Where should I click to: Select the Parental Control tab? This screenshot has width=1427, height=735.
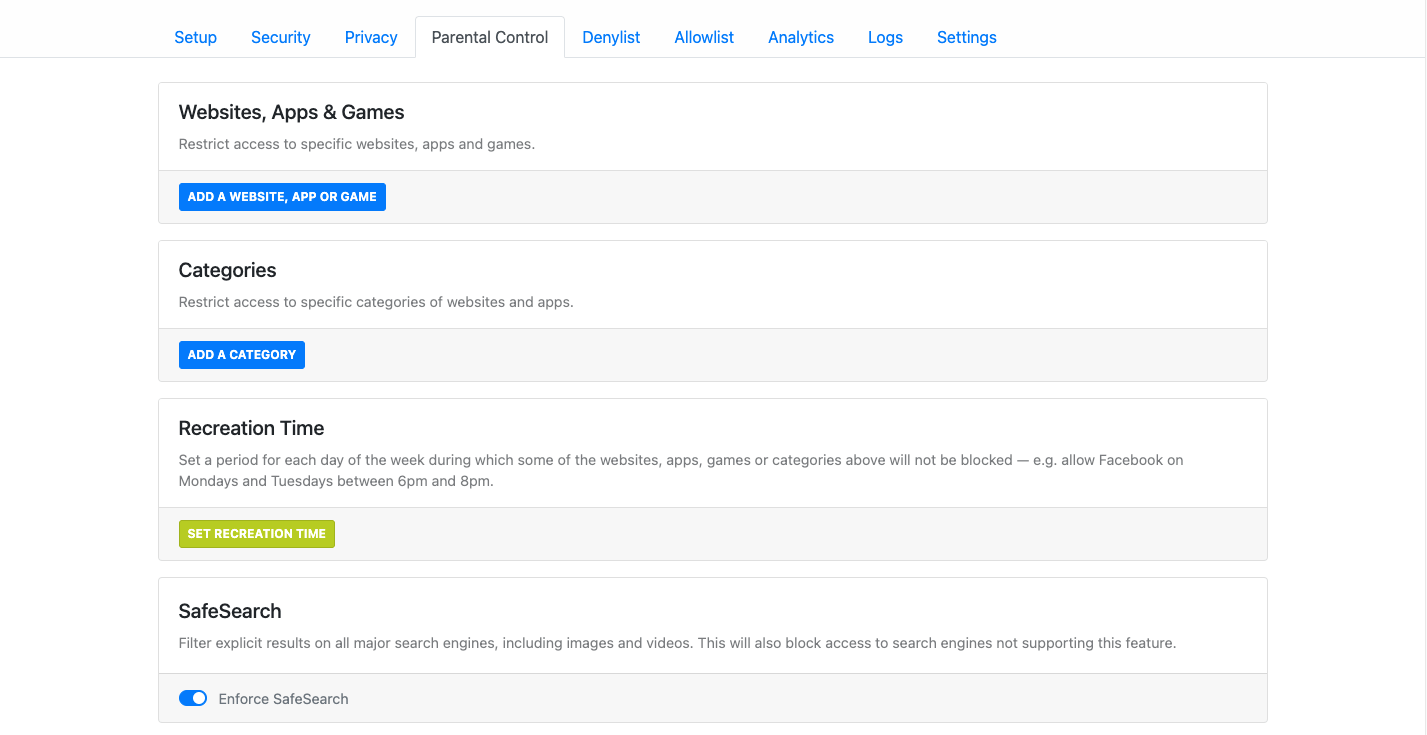[490, 37]
